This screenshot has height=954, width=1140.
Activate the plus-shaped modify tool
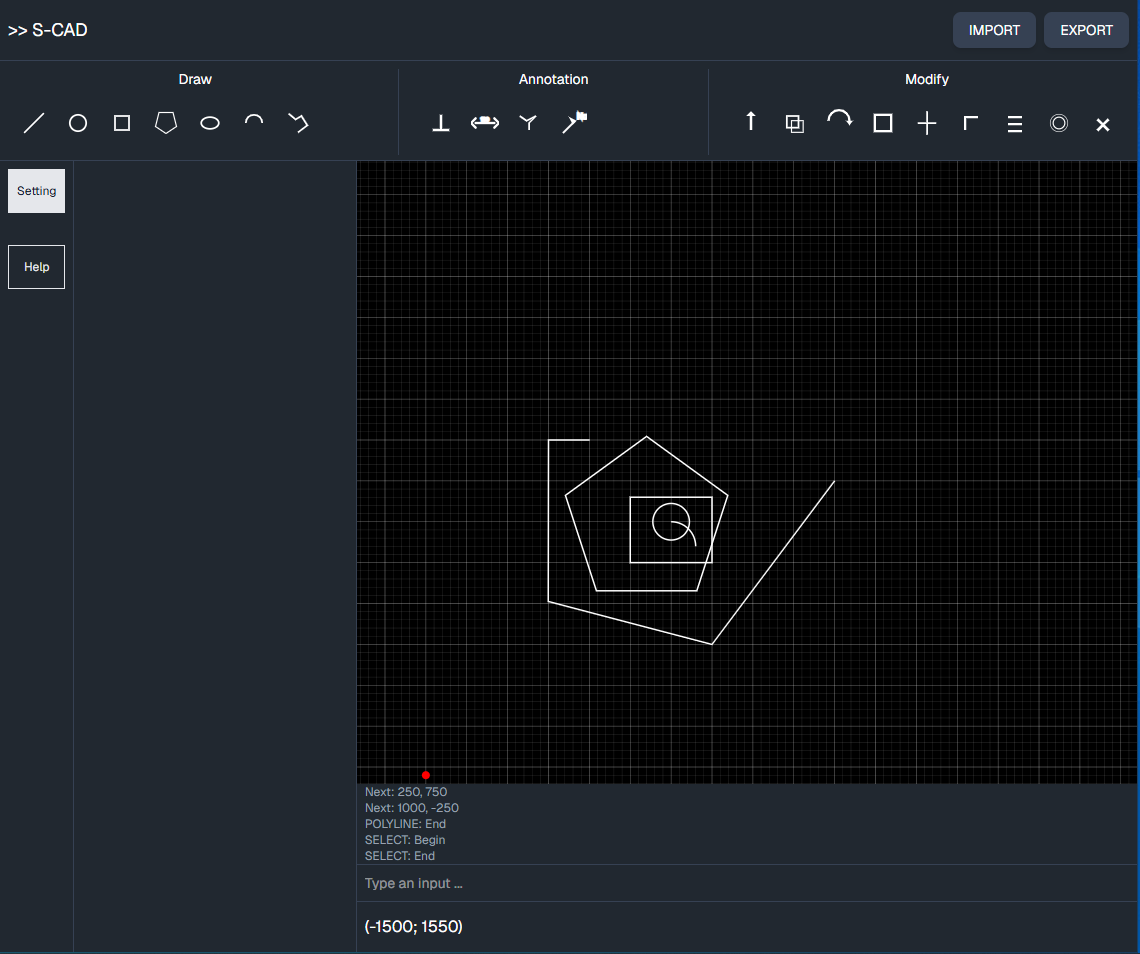pyautogui.click(x=927, y=123)
